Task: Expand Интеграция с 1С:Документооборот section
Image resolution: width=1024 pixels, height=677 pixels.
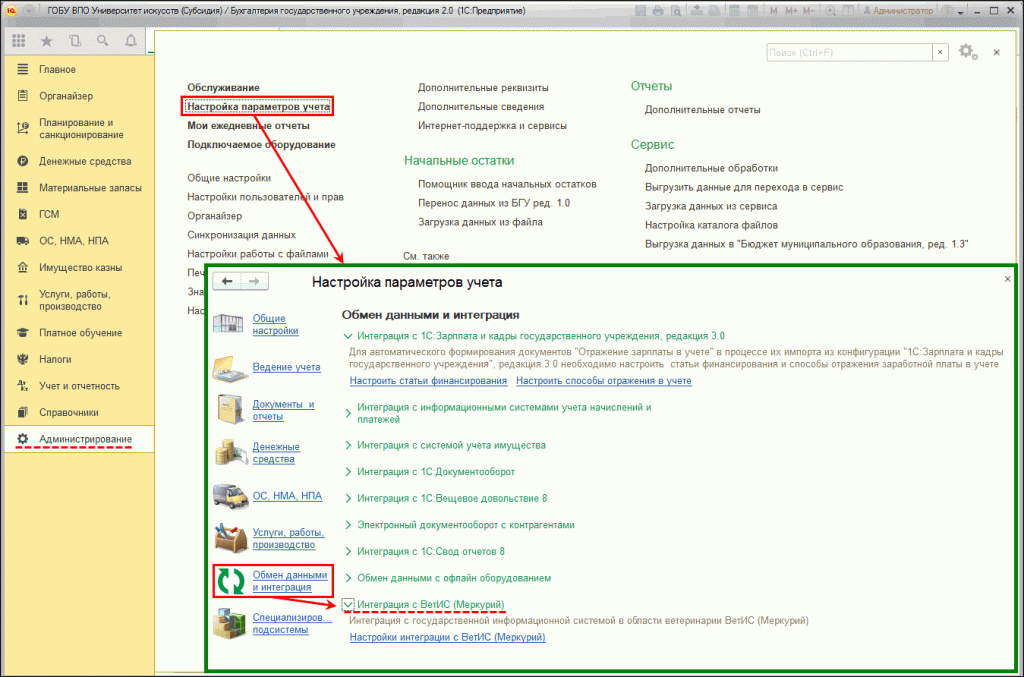Action: (x=348, y=471)
